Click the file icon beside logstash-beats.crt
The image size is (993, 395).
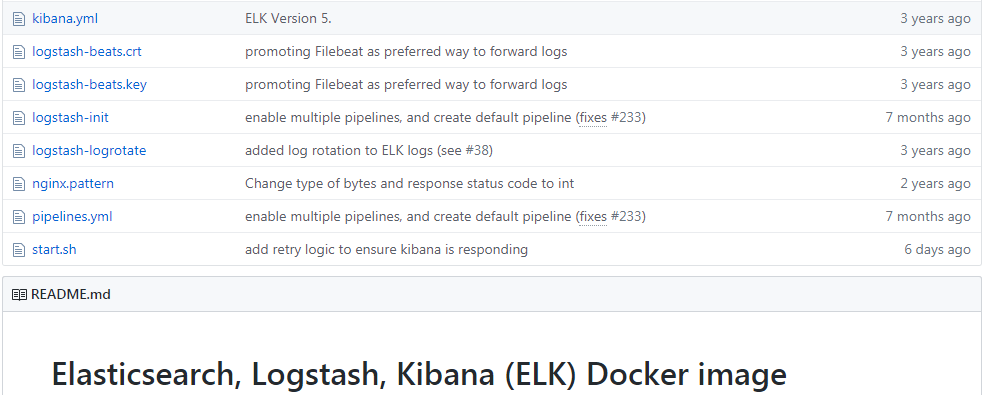[x=19, y=52]
